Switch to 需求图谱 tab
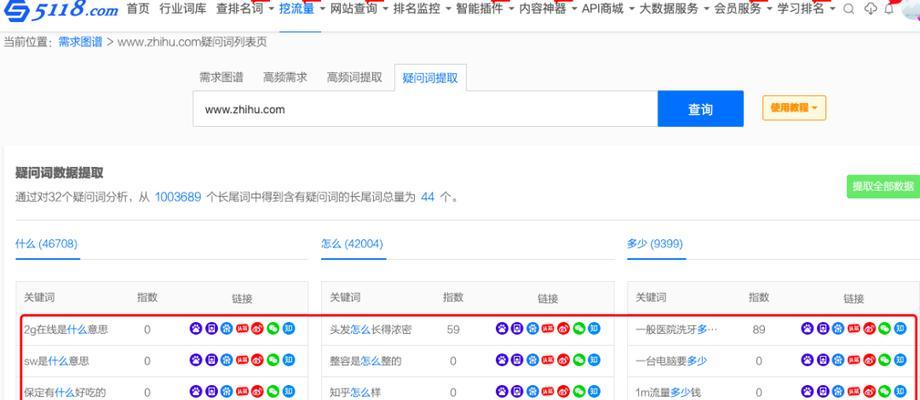The height and width of the screenshot is (400, 920). pyautogui.click(x=221, y=77)
